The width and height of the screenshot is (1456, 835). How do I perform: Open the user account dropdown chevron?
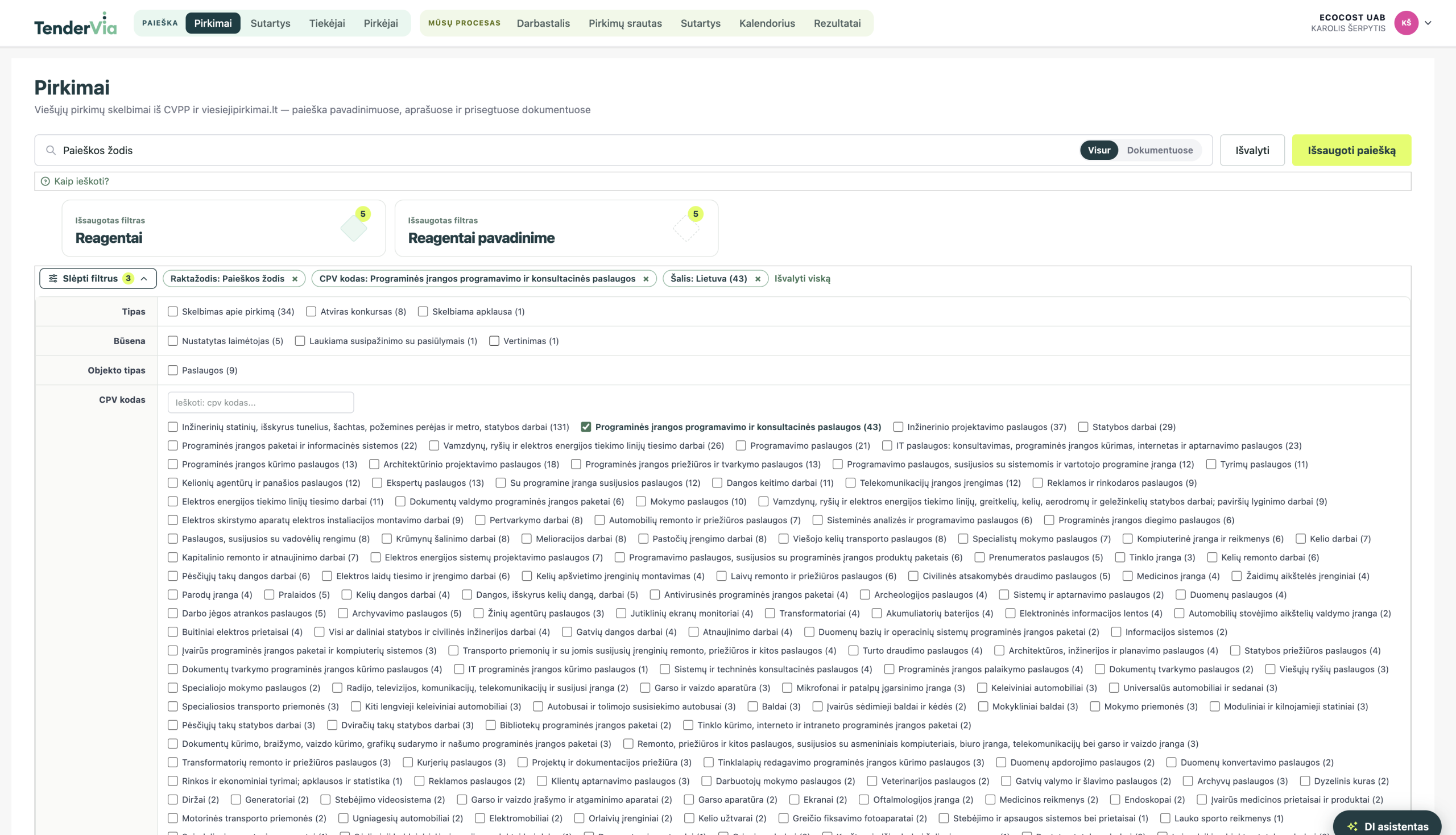click(x=1428, y=23)
